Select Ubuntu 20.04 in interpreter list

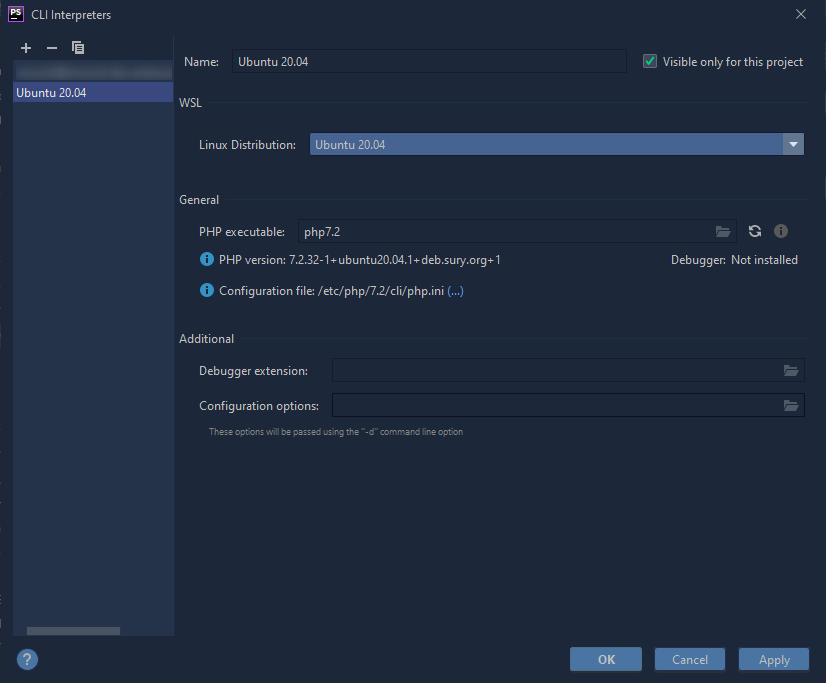click(93, 93)
